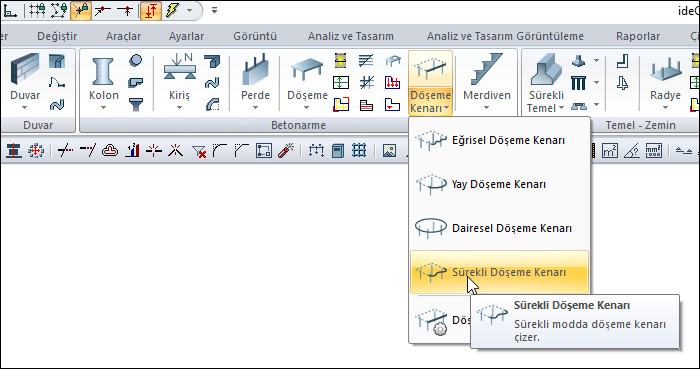Screen dimensions: 700x369
Task: Select the Kiriş beam tool icon
Action: (179, 68)
